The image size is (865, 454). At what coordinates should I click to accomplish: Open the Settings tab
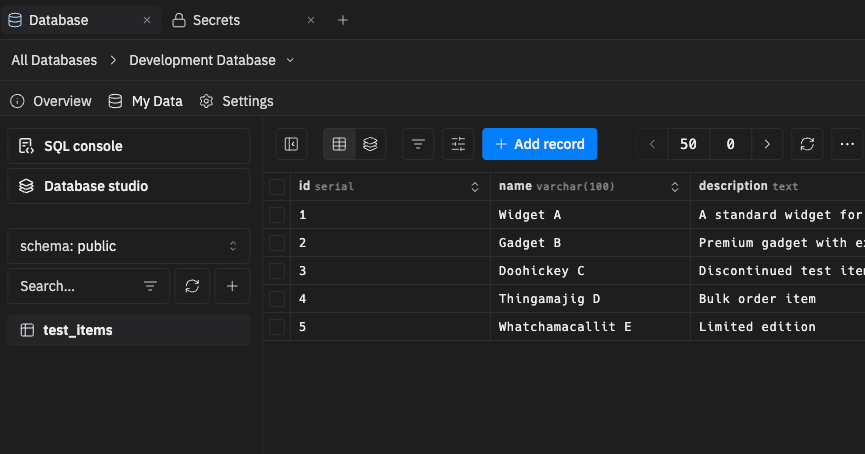pyautogui.click(x=236, y=101)
